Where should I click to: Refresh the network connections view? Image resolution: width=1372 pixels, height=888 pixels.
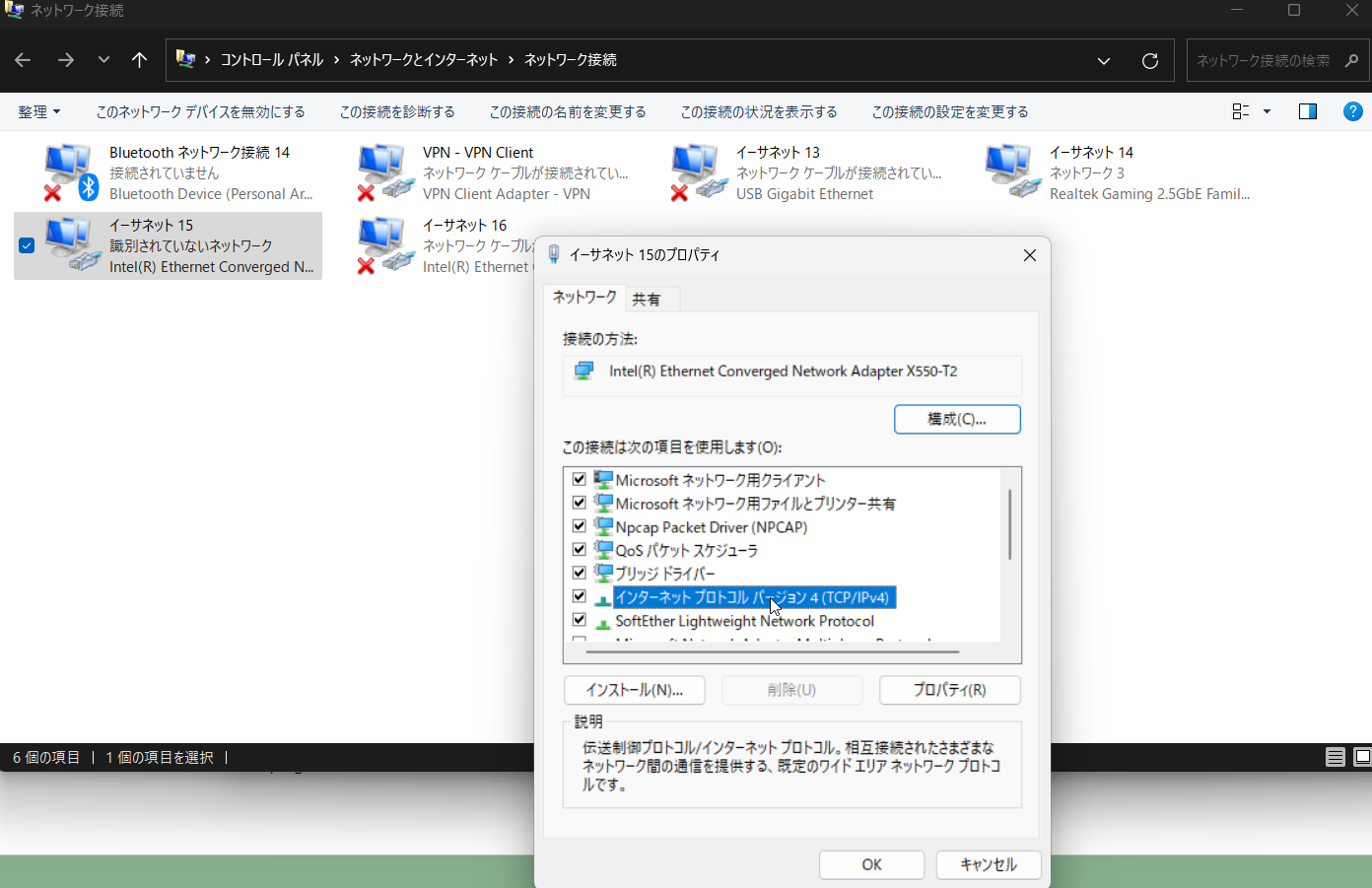click(x=1149, y=60)
